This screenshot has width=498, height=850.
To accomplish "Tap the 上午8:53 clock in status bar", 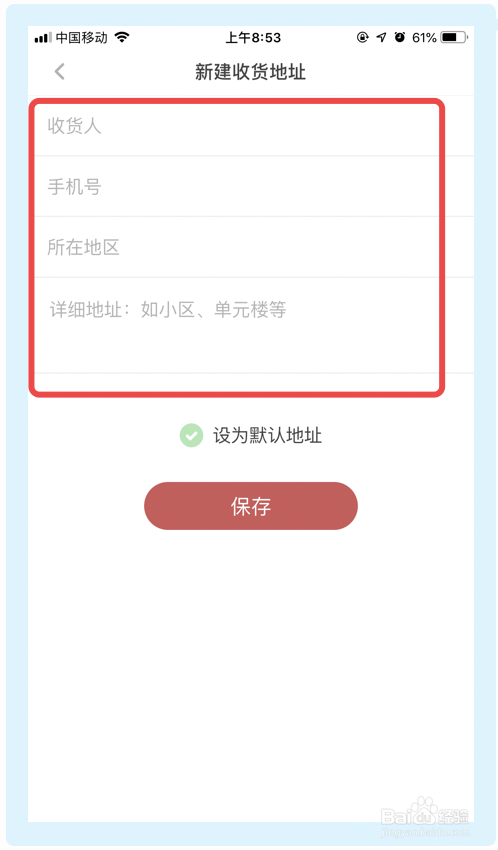I will (x=253, y=37).
